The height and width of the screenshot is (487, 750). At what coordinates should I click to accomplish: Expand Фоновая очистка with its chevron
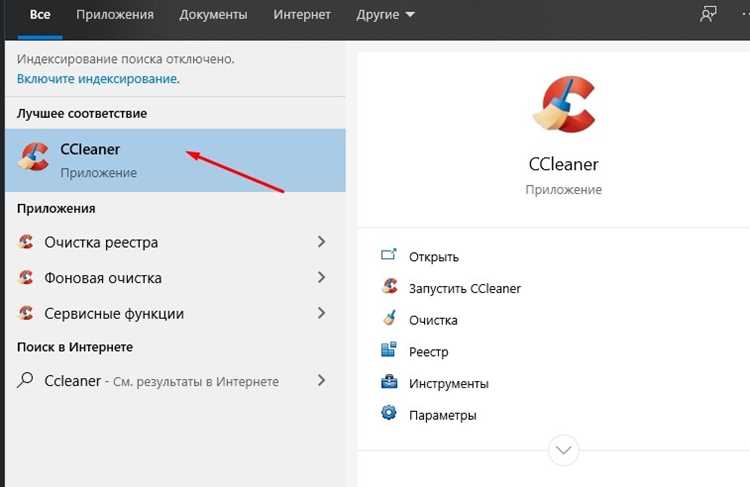tap(321, 277)
